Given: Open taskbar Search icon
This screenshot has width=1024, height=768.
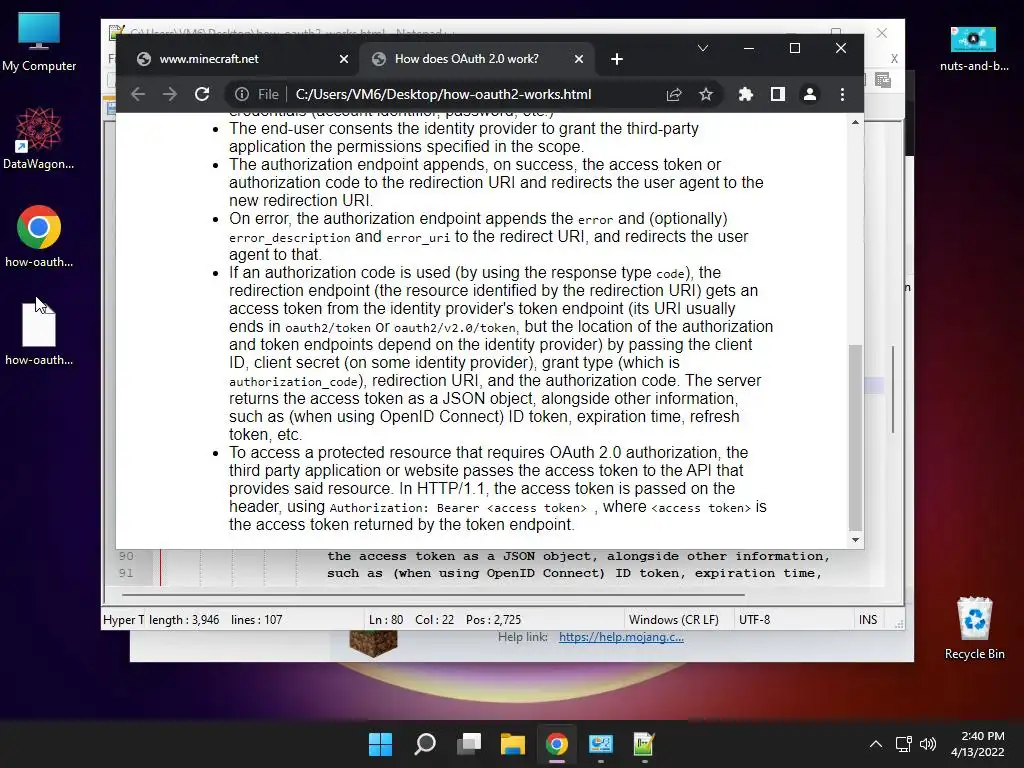Looking at the screenshot, I should tap(425, 744).
